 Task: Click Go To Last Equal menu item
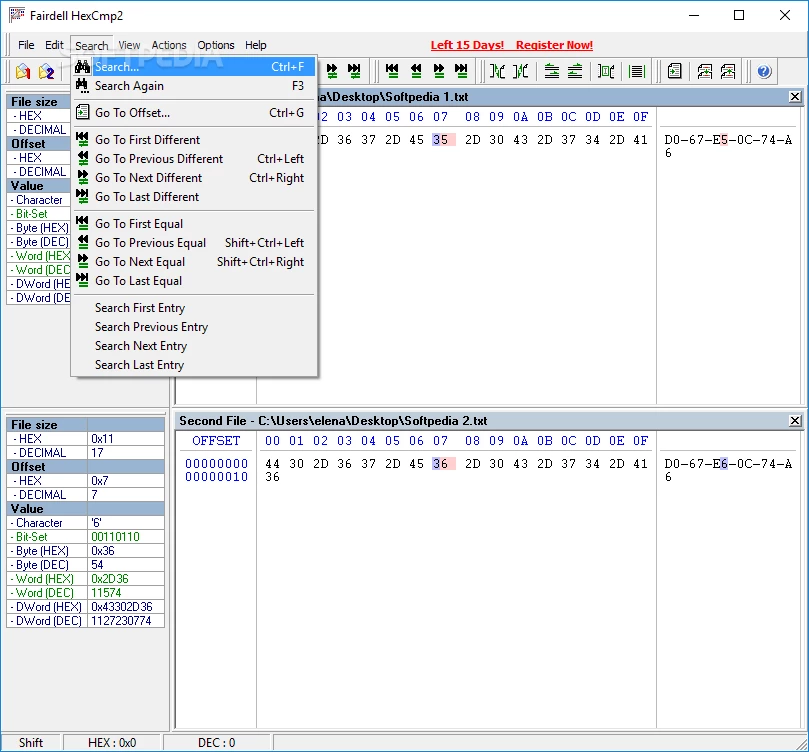pyautogui.click(x=139, y=281)
